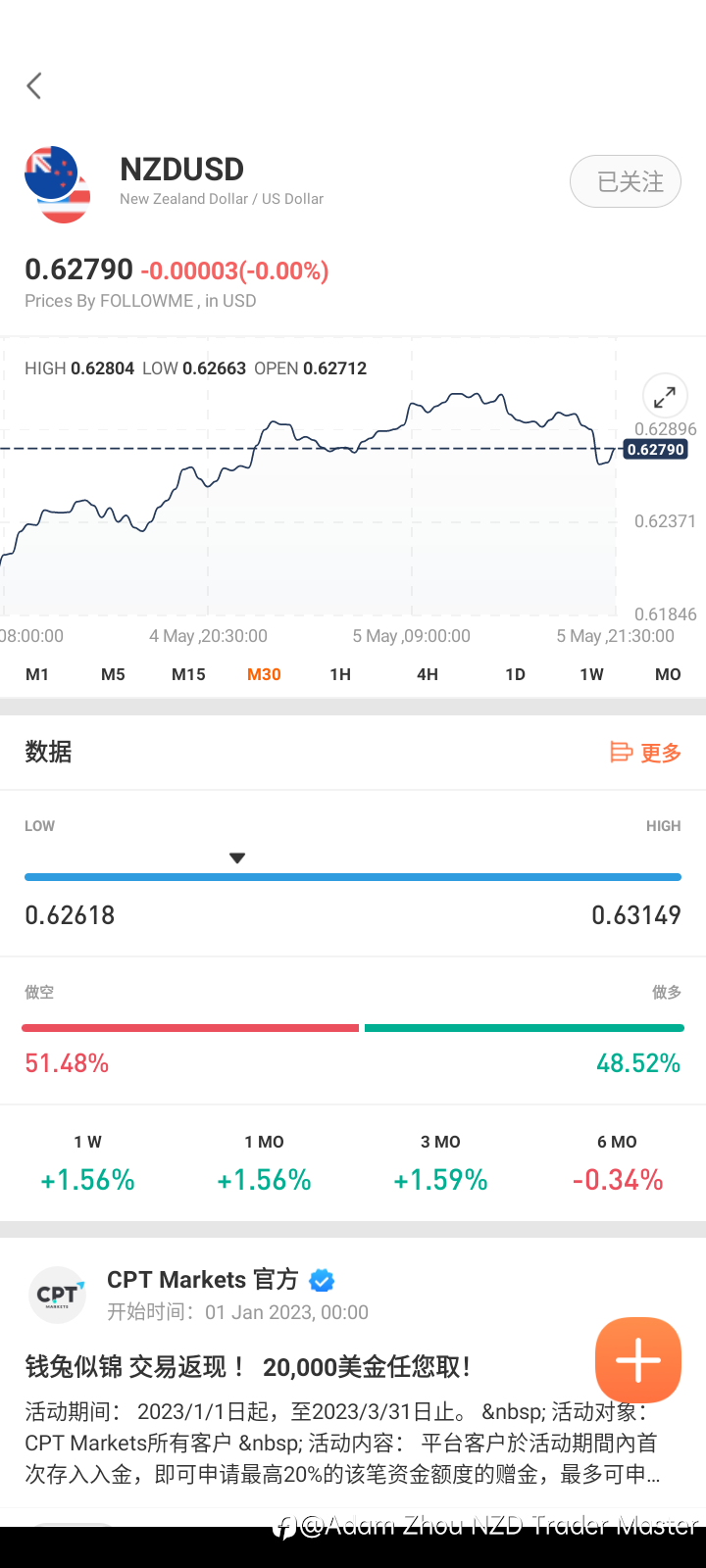The width and height of the screenshot is (706, 1568).
Task: Select the 4H chart interval
Action: [x=428, y=674]
